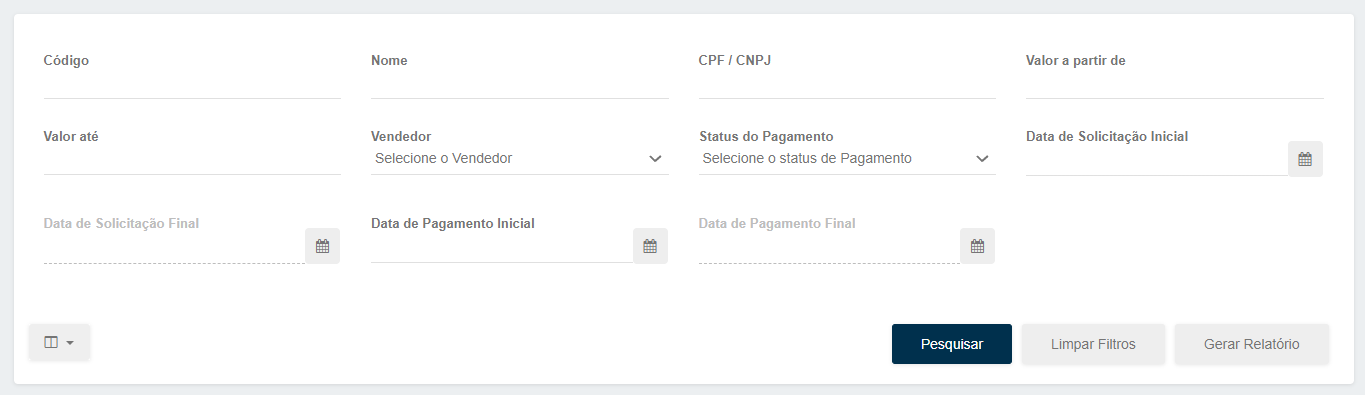
Task: Click the Pesquisar button
Action: [952, 344]
